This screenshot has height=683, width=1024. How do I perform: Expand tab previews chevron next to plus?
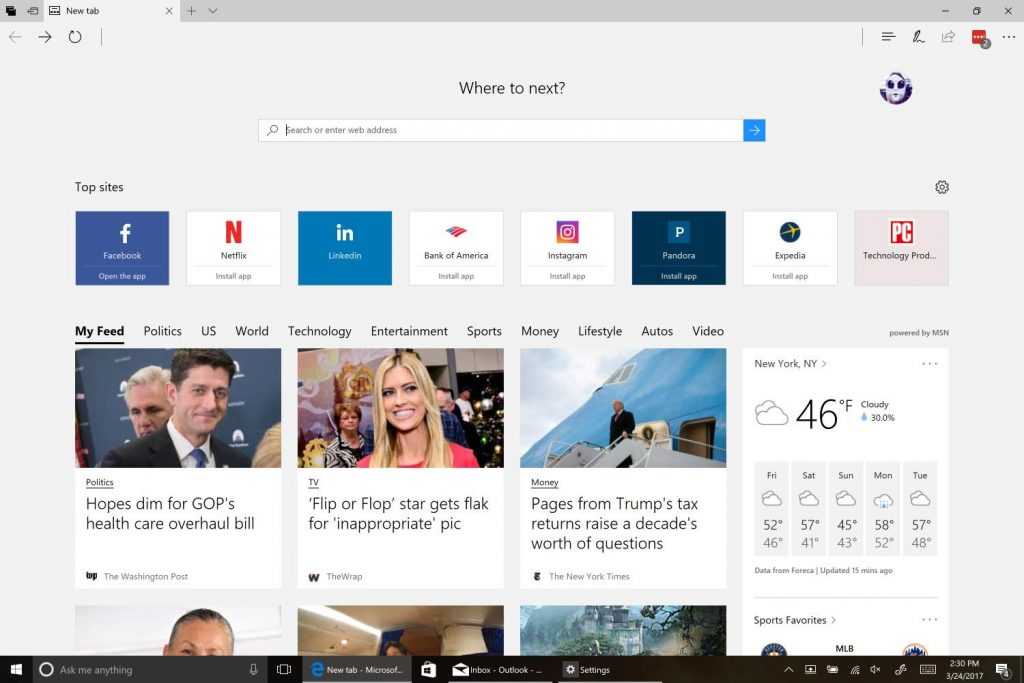coord(213,11)
